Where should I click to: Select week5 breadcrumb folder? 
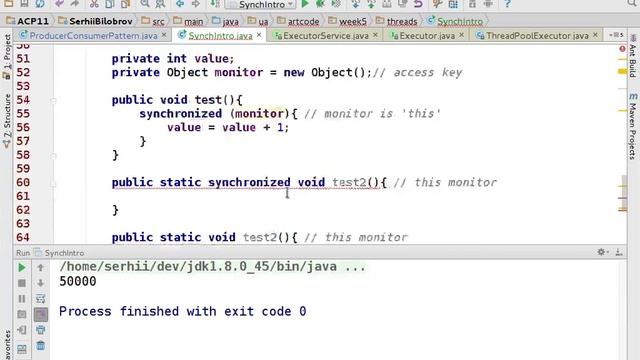tap(347, 21)
